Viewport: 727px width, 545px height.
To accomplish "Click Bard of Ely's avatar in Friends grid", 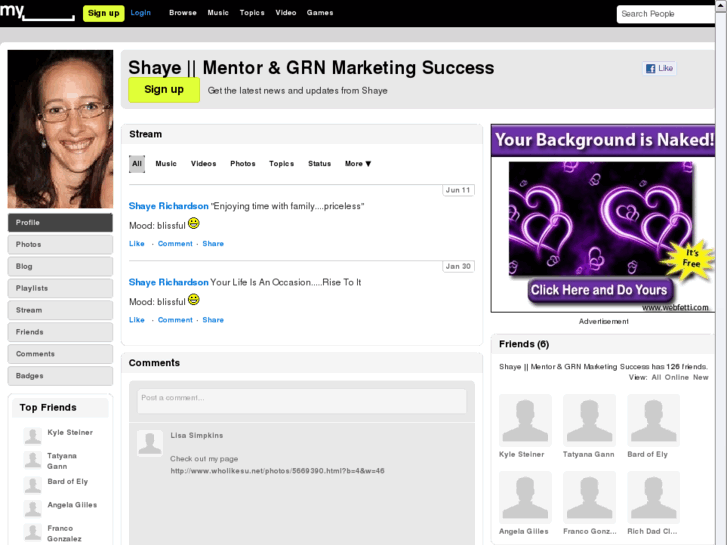I will coord(653,420).
